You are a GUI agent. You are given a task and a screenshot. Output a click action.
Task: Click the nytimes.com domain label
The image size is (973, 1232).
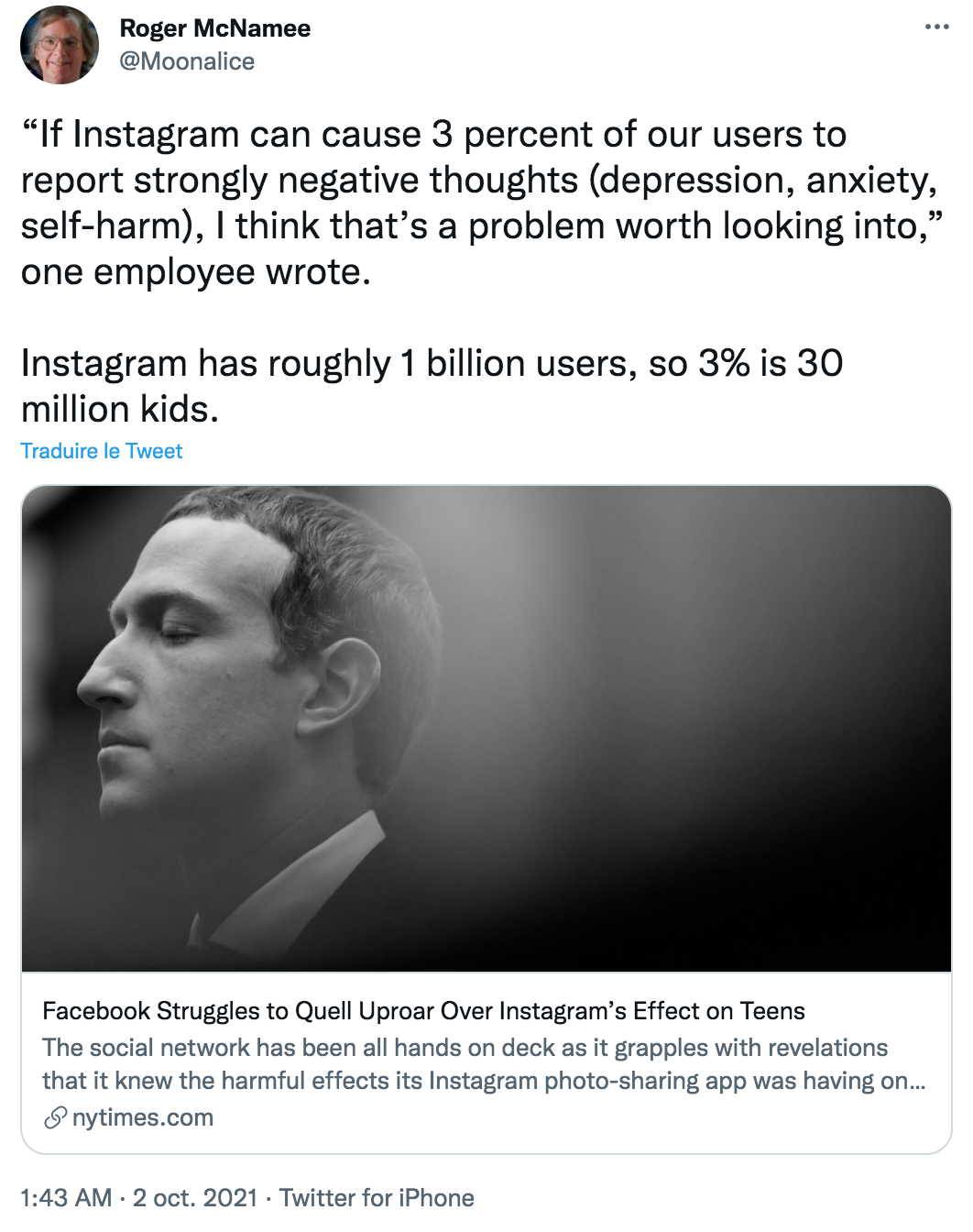point(143,1117)
